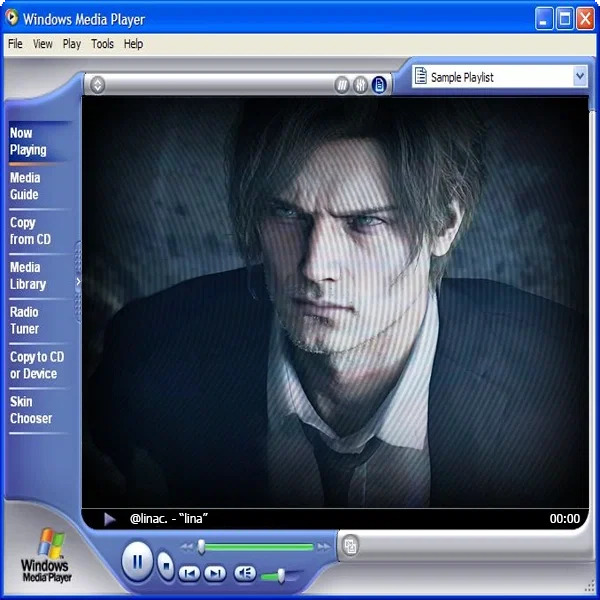Click the seek bar position thumb

coord(201,547)
